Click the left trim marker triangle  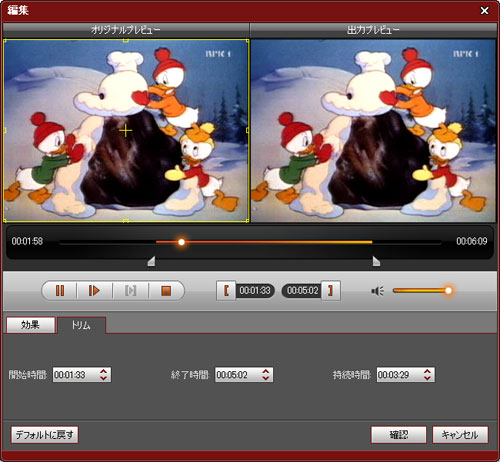pos(151,261)
